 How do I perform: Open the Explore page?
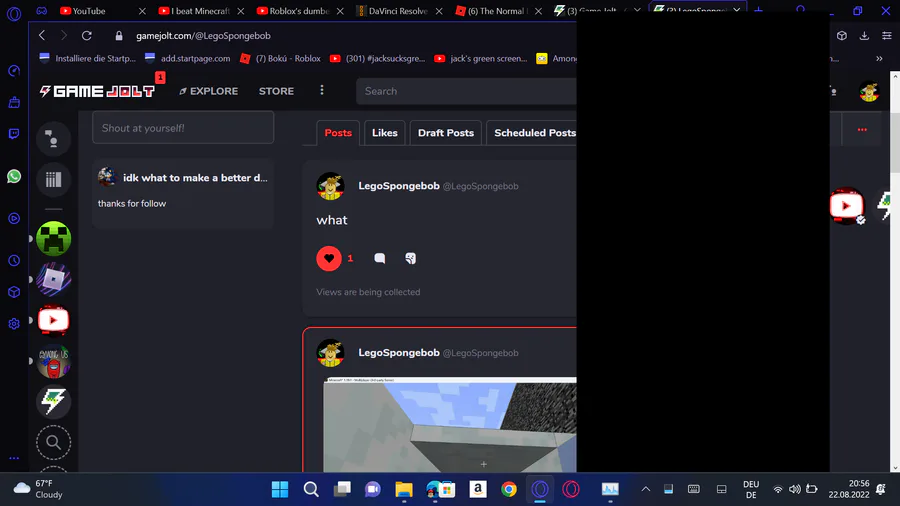[208, 91]
